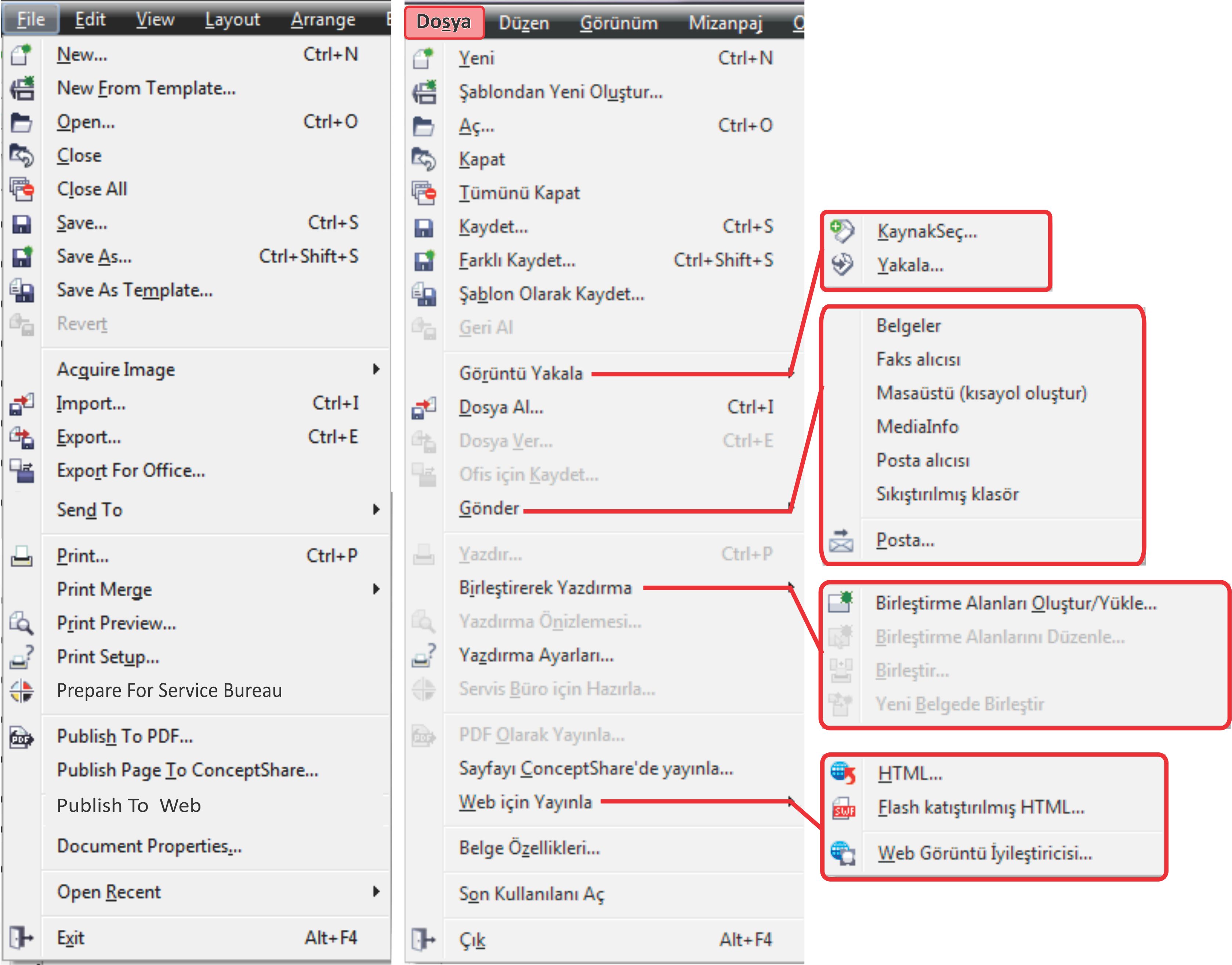This screenshot has height=965, width=1232.
Task: Click the Save As icon in English menu
Action: pos(22,257)
